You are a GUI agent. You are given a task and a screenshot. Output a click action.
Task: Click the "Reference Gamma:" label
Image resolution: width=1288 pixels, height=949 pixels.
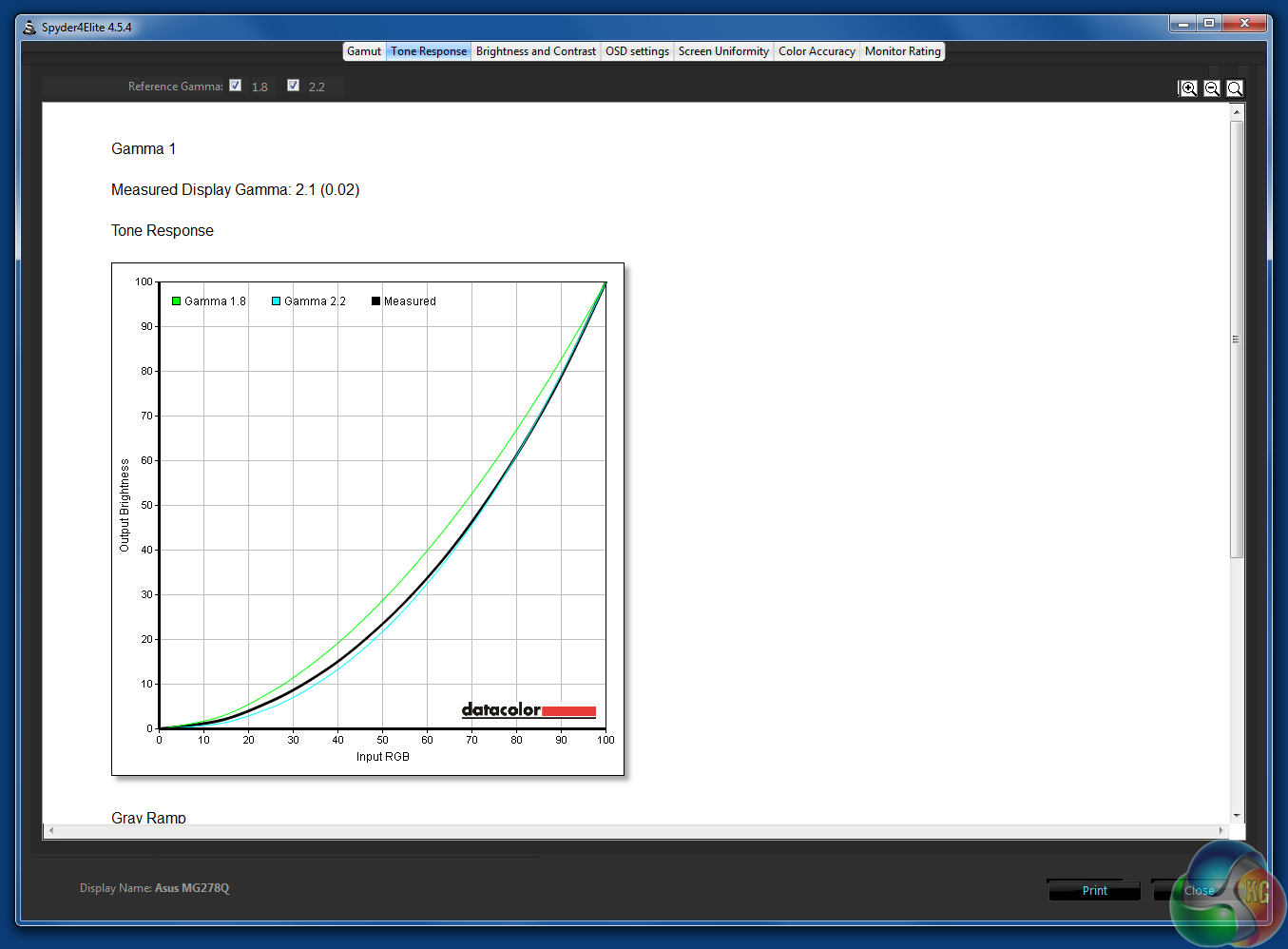pos(176,87)
